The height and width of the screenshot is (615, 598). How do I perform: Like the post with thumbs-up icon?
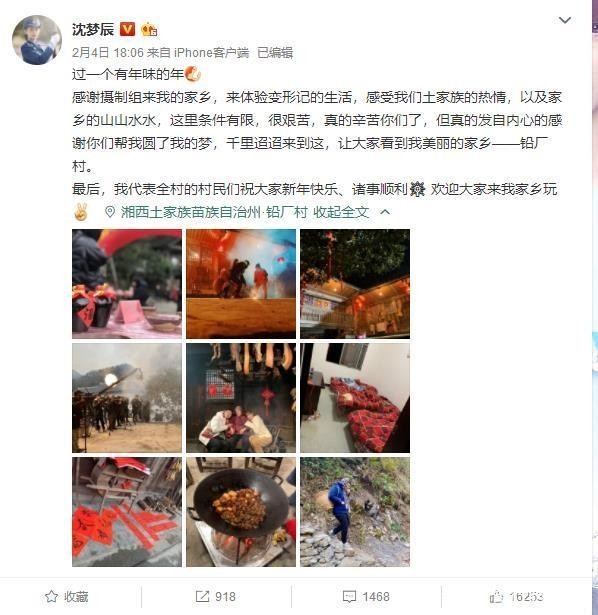tap(496, 597)
